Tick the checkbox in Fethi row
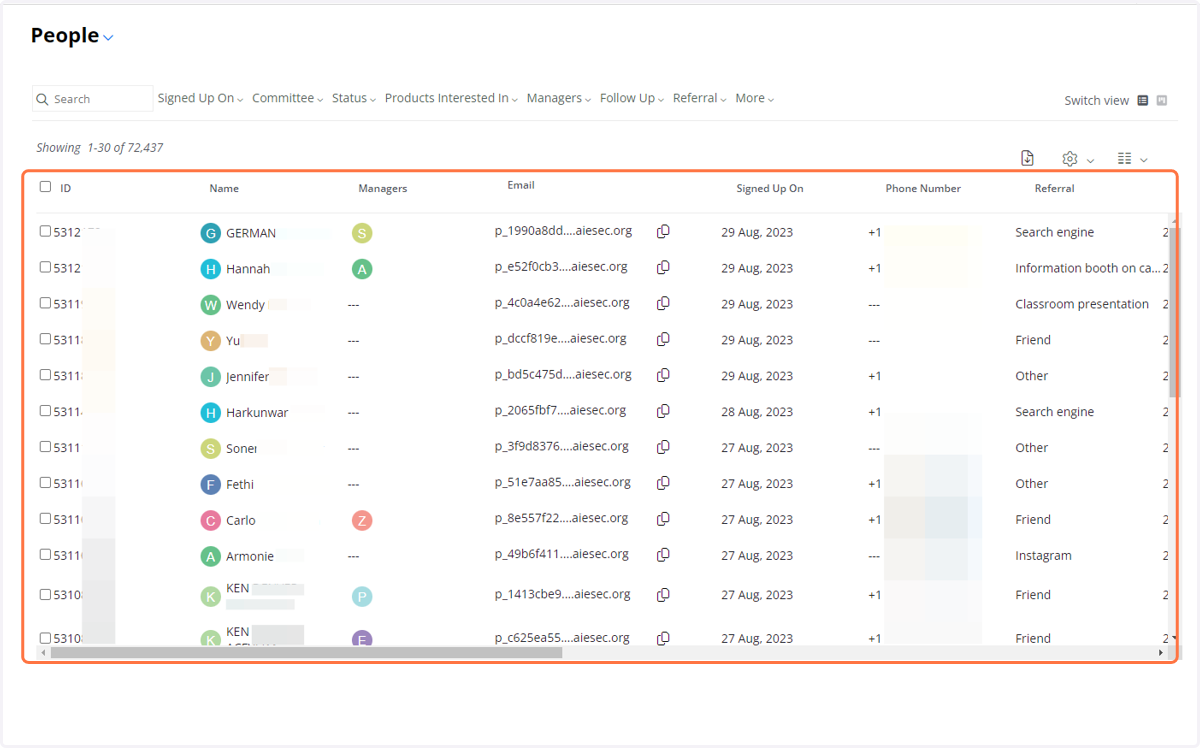 coord(45,483)
